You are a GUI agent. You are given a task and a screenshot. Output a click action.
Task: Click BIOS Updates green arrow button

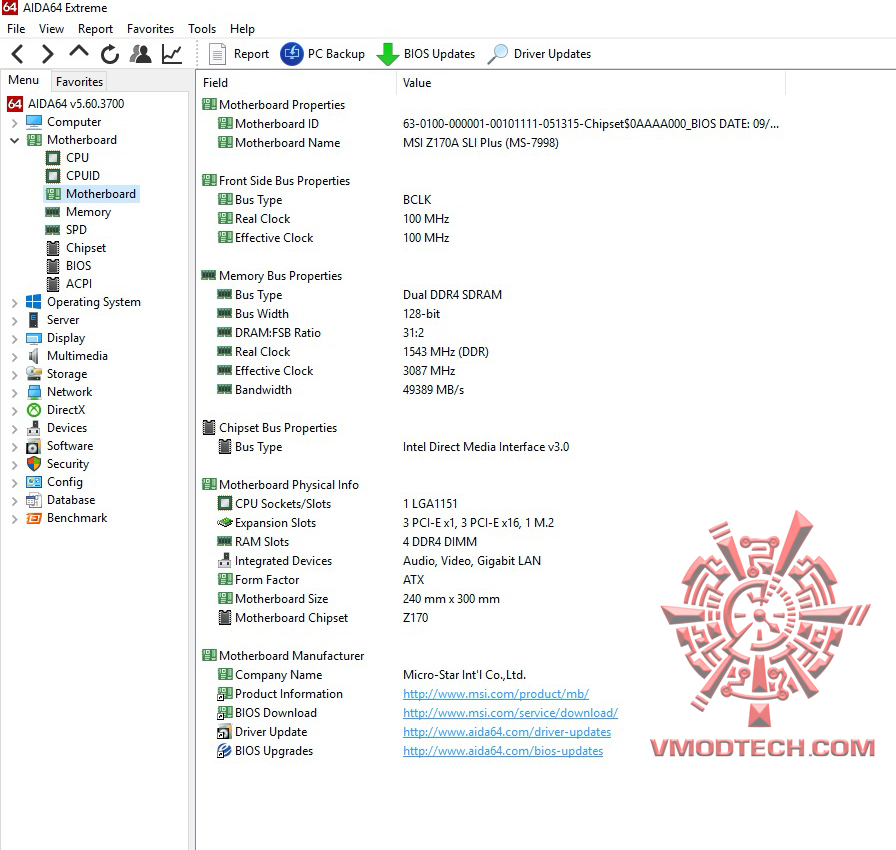coord(426,54)
